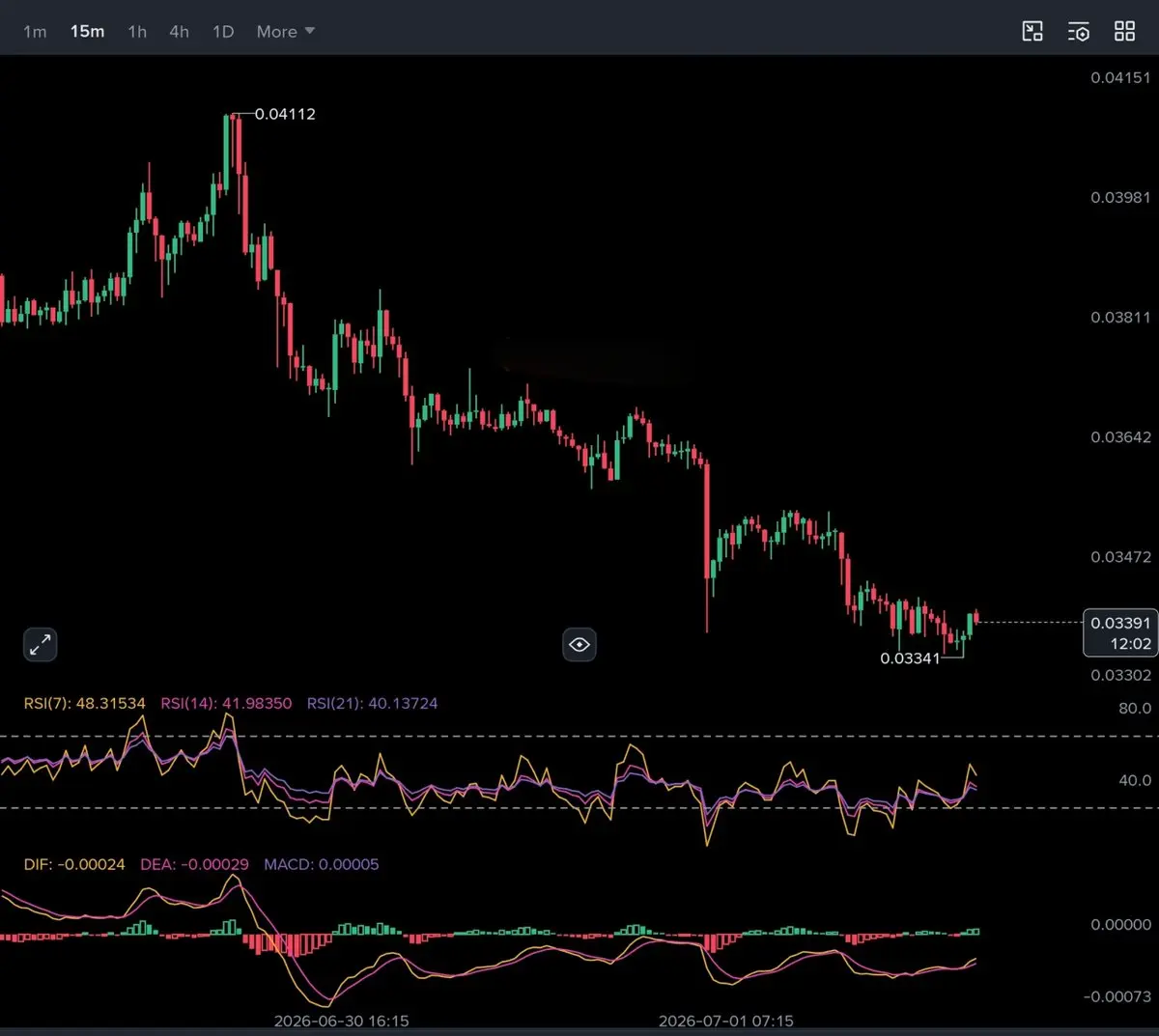Click the RSI(21): 40.13724 label
Image resolution: width=1159 pixels, height=1036 pixels.
(x=372, y=703)
